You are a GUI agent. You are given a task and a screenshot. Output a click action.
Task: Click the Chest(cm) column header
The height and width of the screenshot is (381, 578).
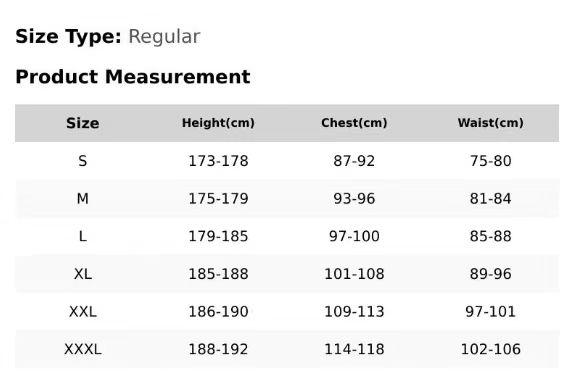point(354,123)
